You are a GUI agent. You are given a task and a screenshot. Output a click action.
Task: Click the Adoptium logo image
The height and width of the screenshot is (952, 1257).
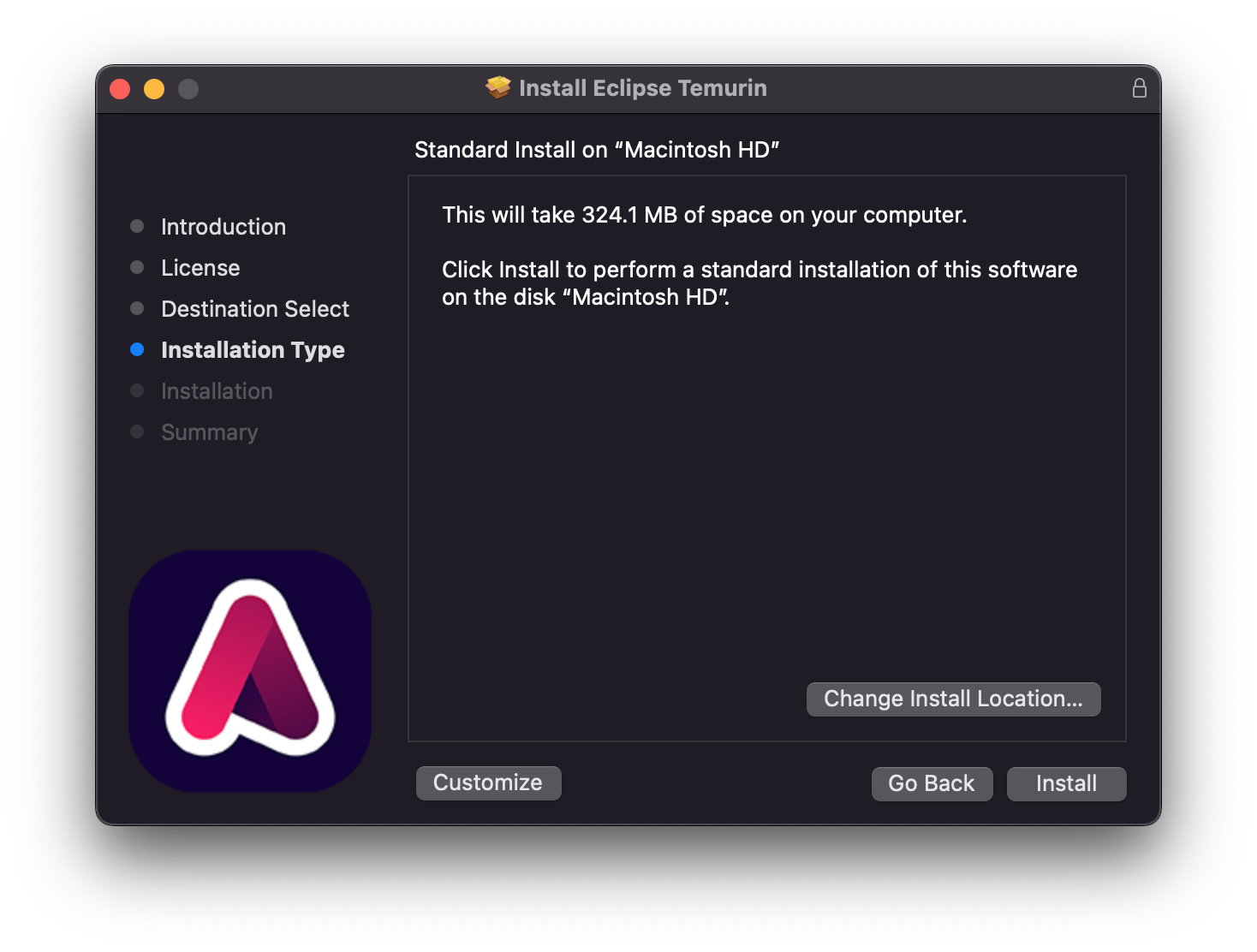pyautogui.click(x=250, y=670)
